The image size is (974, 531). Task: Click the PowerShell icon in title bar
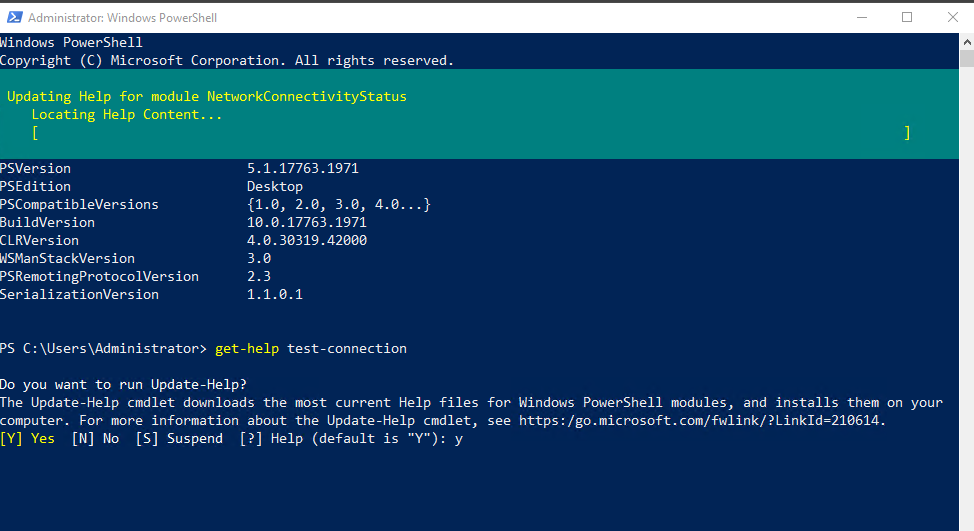[15, 17]
